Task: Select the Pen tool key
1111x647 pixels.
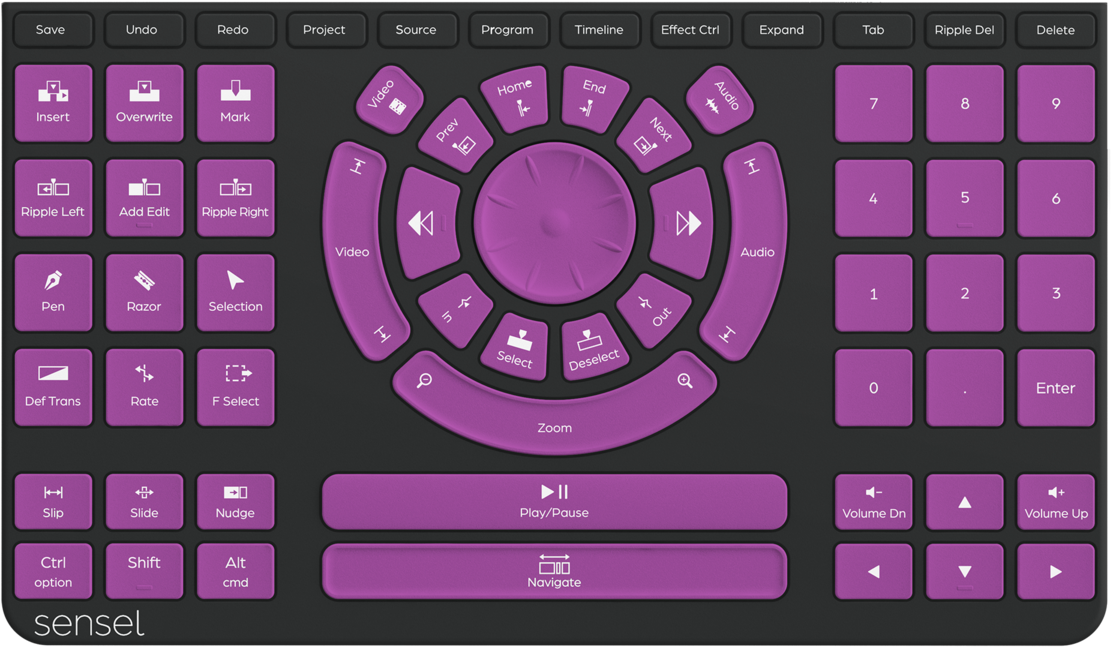Action: pyautogui.click(x=53, y=293)
